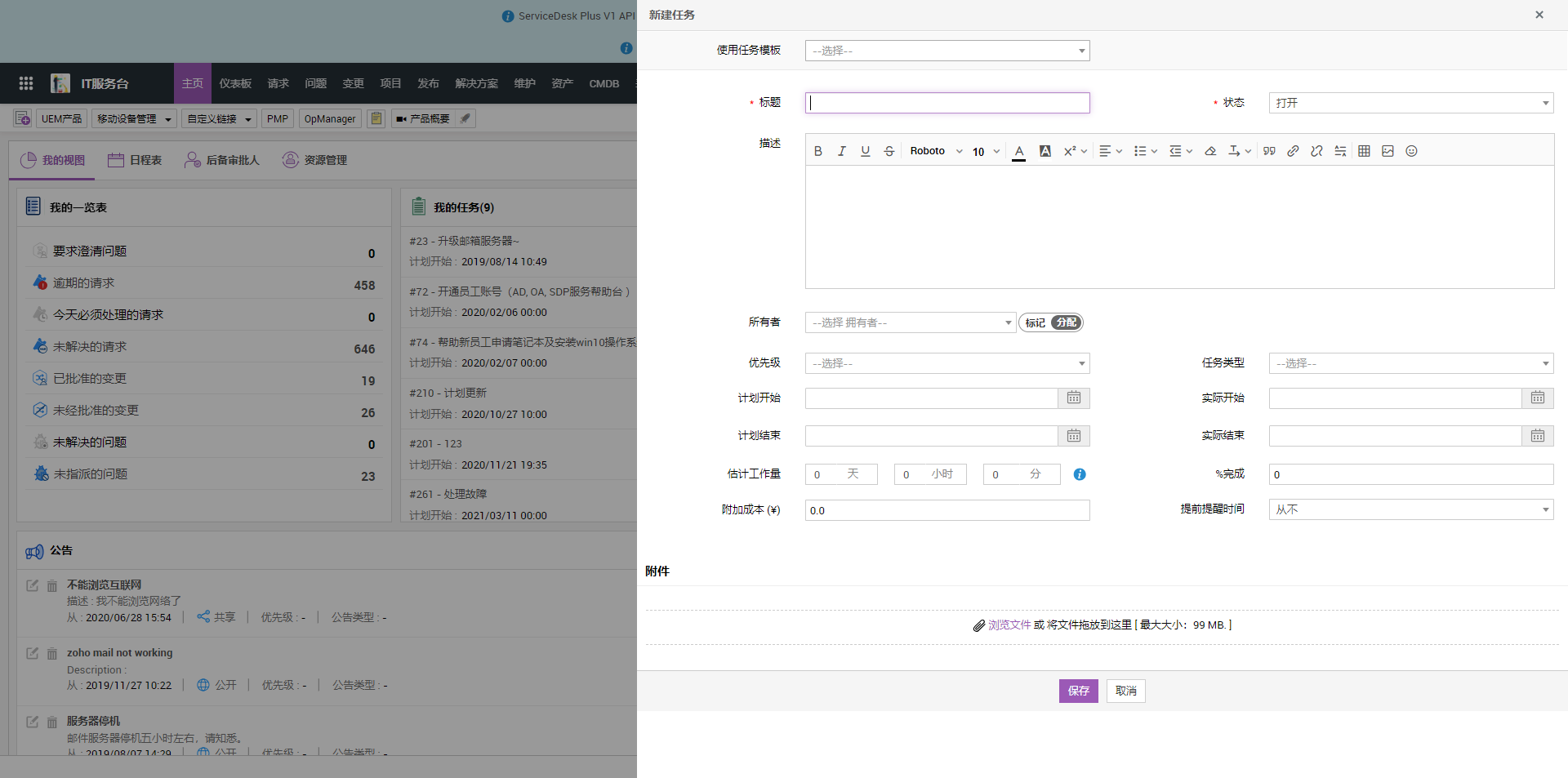Insert an image in the description
The width and height of the screenshot is (1568, 778).
pyautogui.click(x=1388, y=151)
